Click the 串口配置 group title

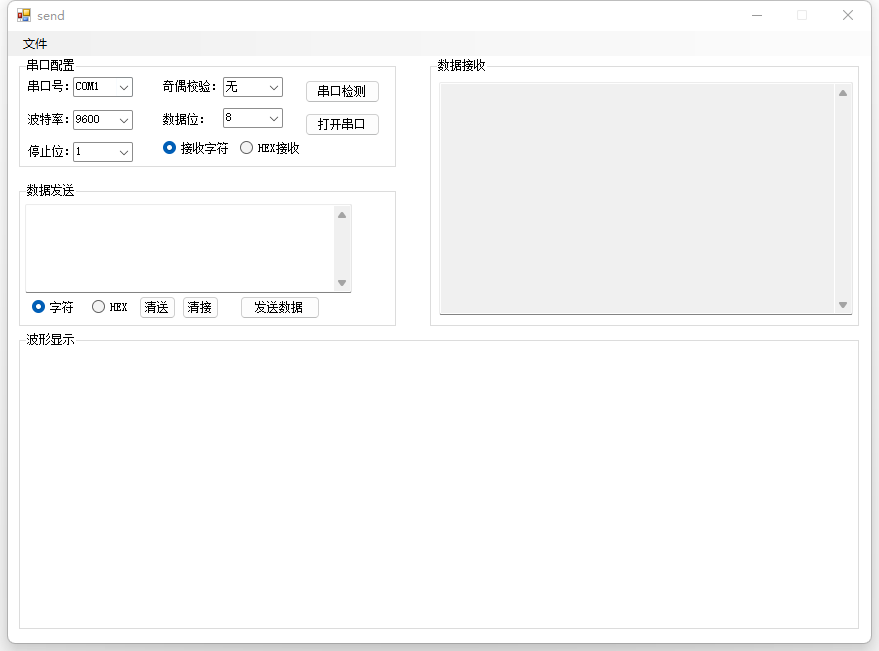click(50, 66)
